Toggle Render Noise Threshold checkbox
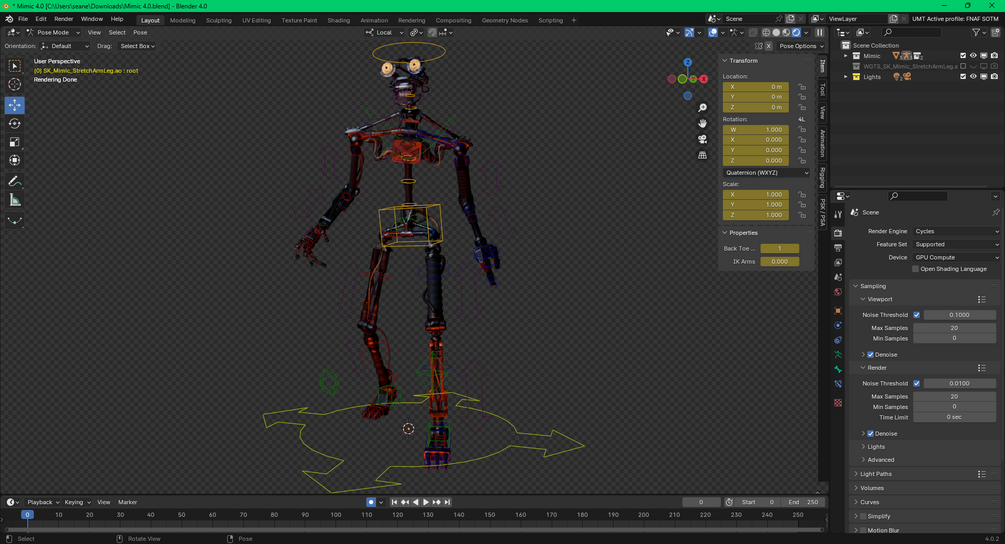The image size is (1005, 544). 917,383
